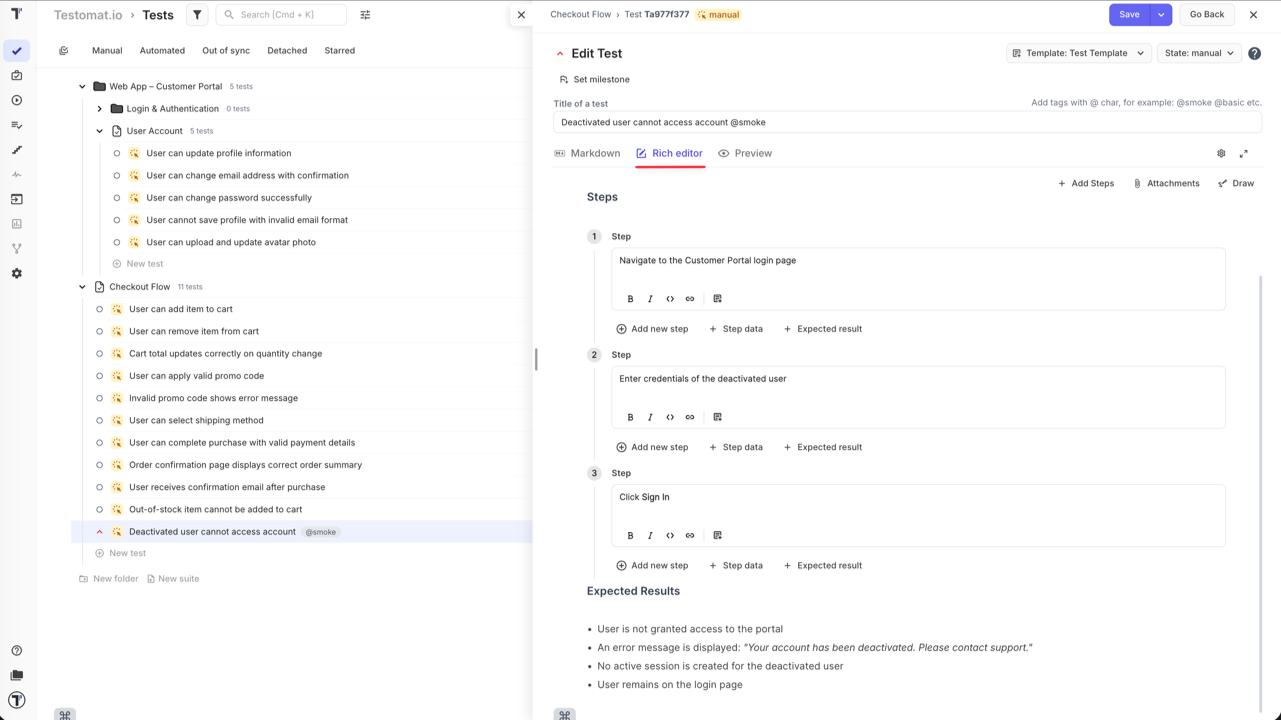Open the Runs play icon in left sidebar
1281x720 pixels.
coord(16,100)
